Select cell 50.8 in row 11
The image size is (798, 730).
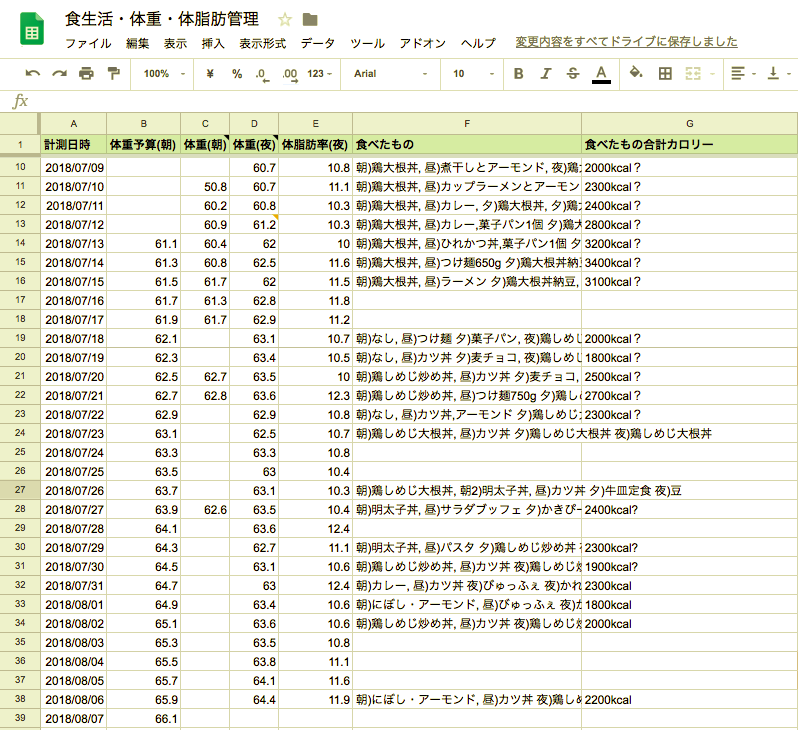205,187
